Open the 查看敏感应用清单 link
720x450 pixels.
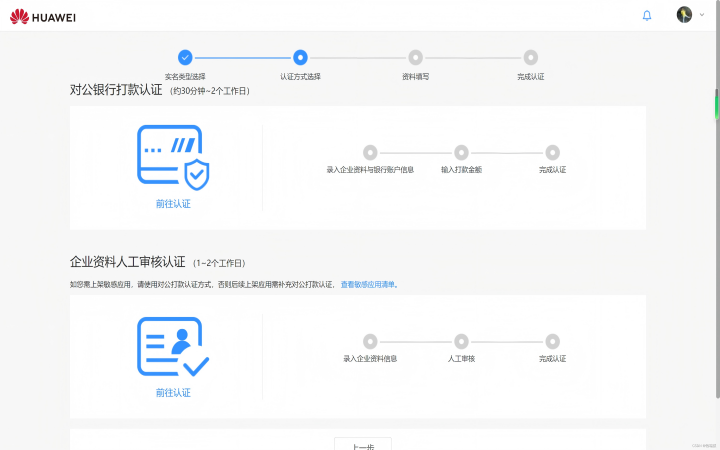[x=368, y=285]
